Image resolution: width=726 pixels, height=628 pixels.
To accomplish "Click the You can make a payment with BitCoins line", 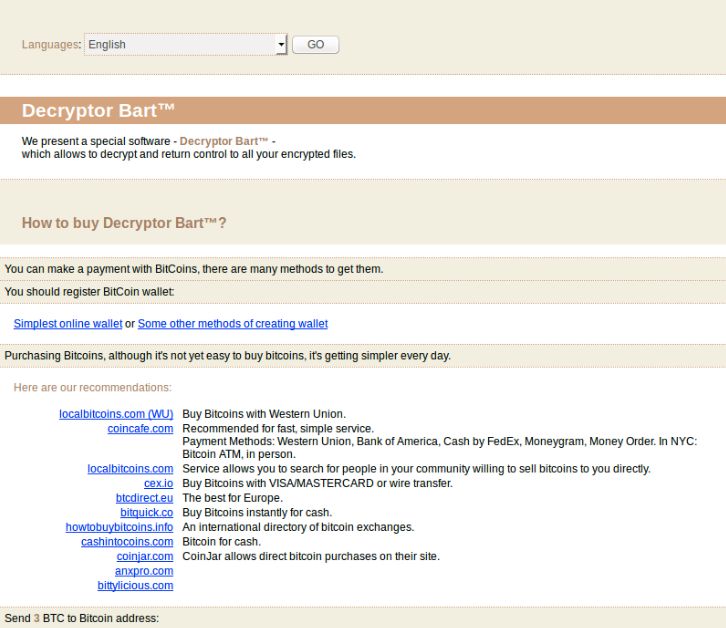I will tap(194, 269).
